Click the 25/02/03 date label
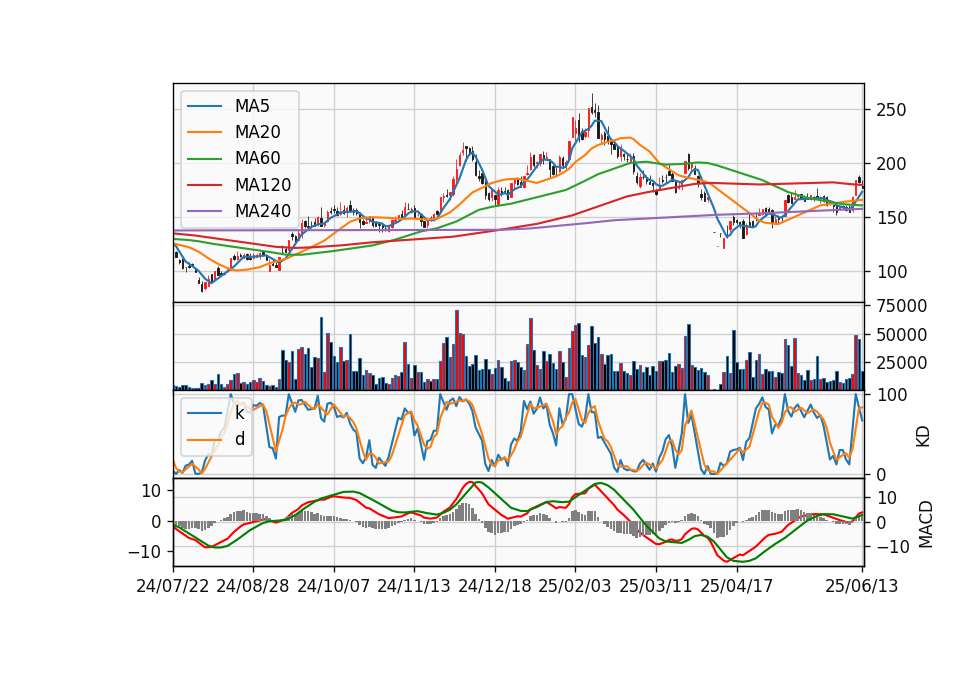Screen dimensions: 960x690 [575, 586]
